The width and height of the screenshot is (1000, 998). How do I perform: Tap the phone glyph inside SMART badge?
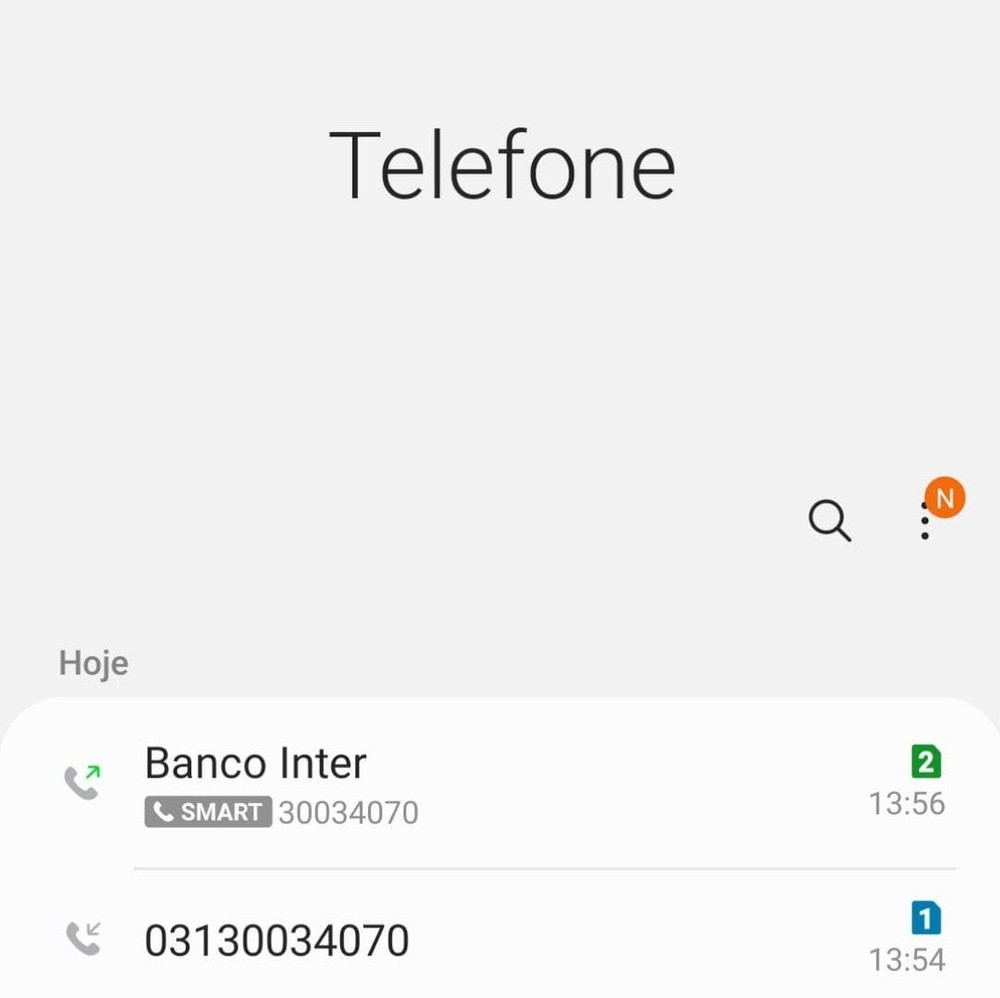(164, 812)
